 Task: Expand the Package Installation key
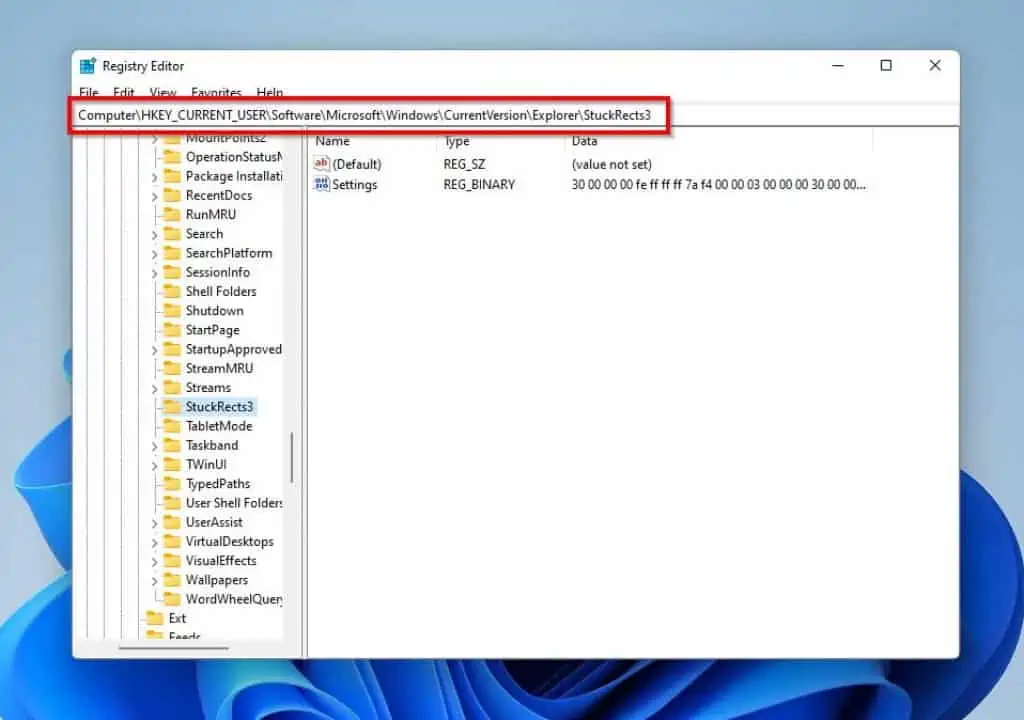click(x=154, y=177)
